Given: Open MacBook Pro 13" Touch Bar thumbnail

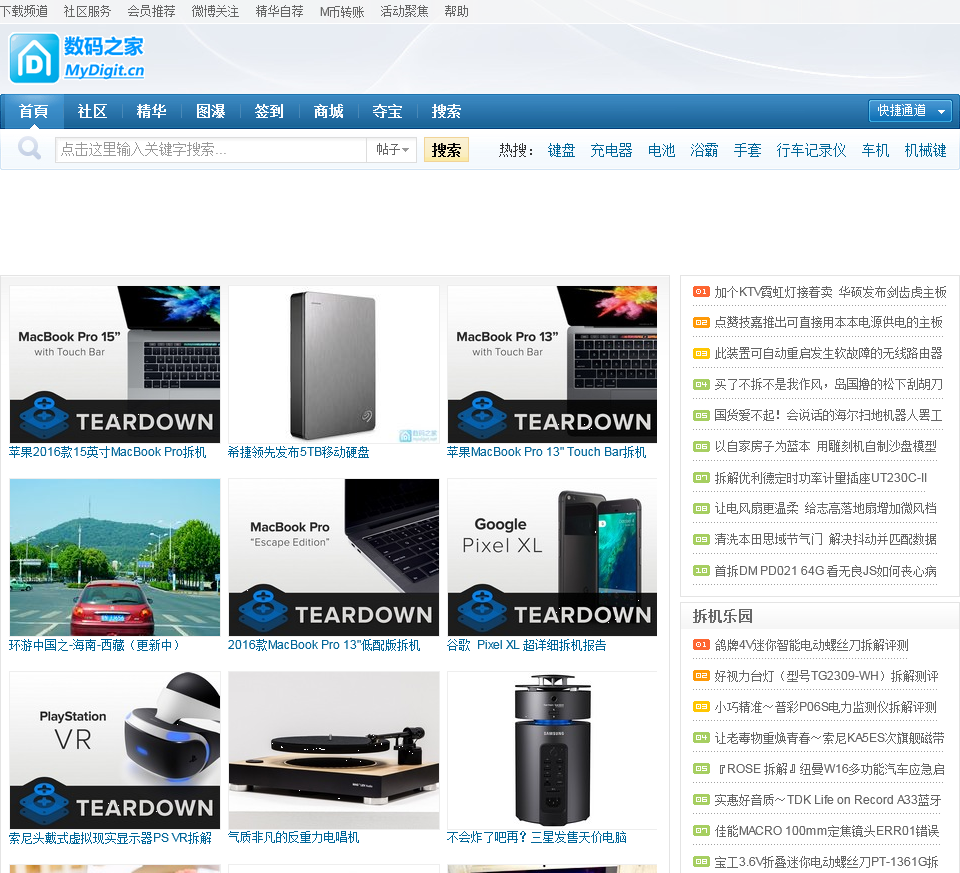Looking at the screenshot, I should [552, 364].
